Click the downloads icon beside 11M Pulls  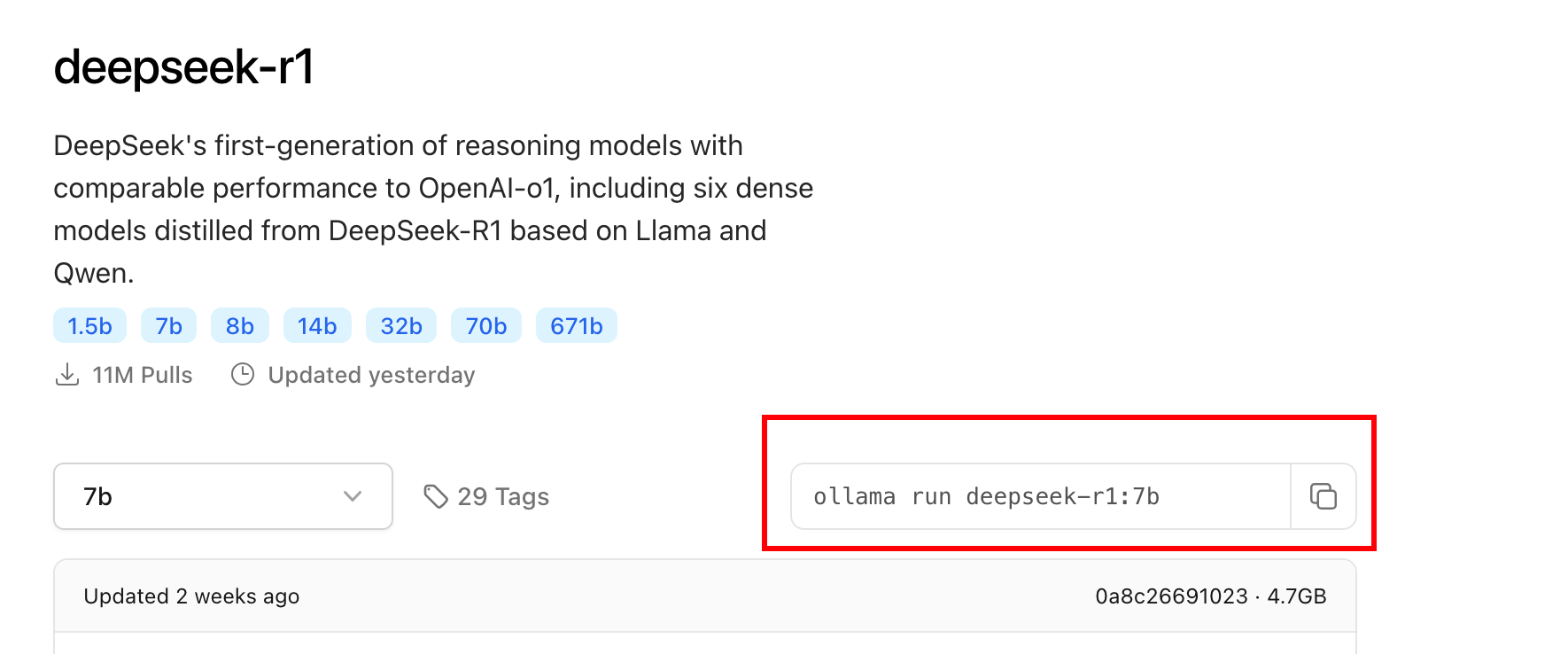68,374
